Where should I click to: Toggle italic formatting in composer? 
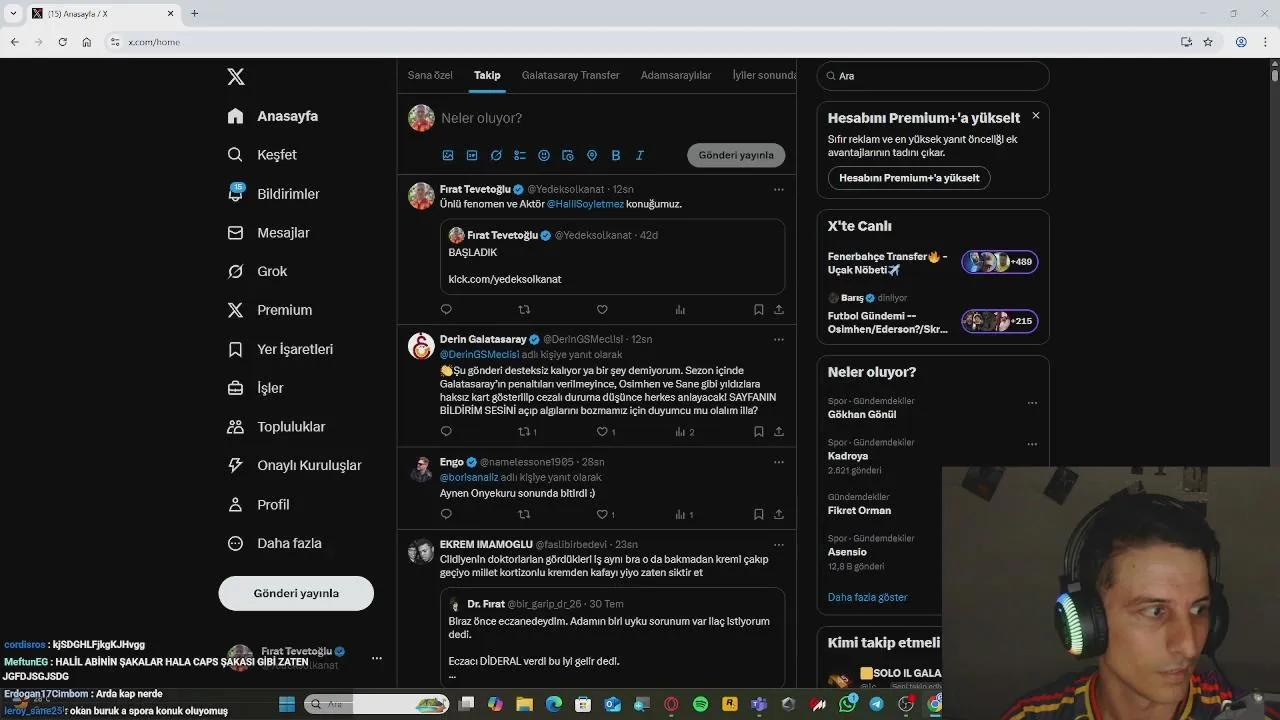(x=640, y=156)
